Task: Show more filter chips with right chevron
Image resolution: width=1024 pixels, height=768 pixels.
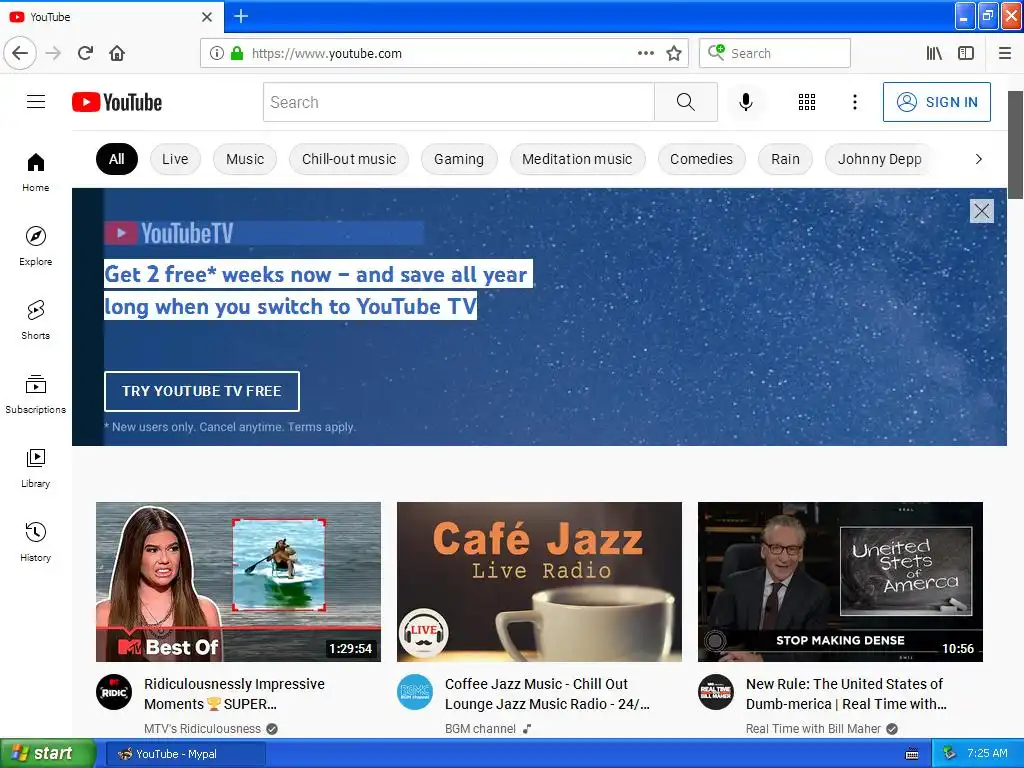Action: point(978,159)
